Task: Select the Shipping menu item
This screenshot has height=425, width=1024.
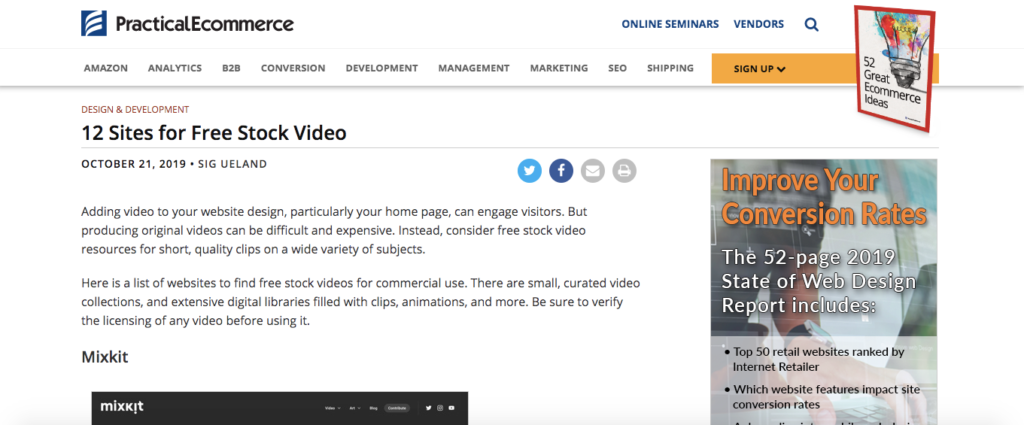Action: (671, 68)
